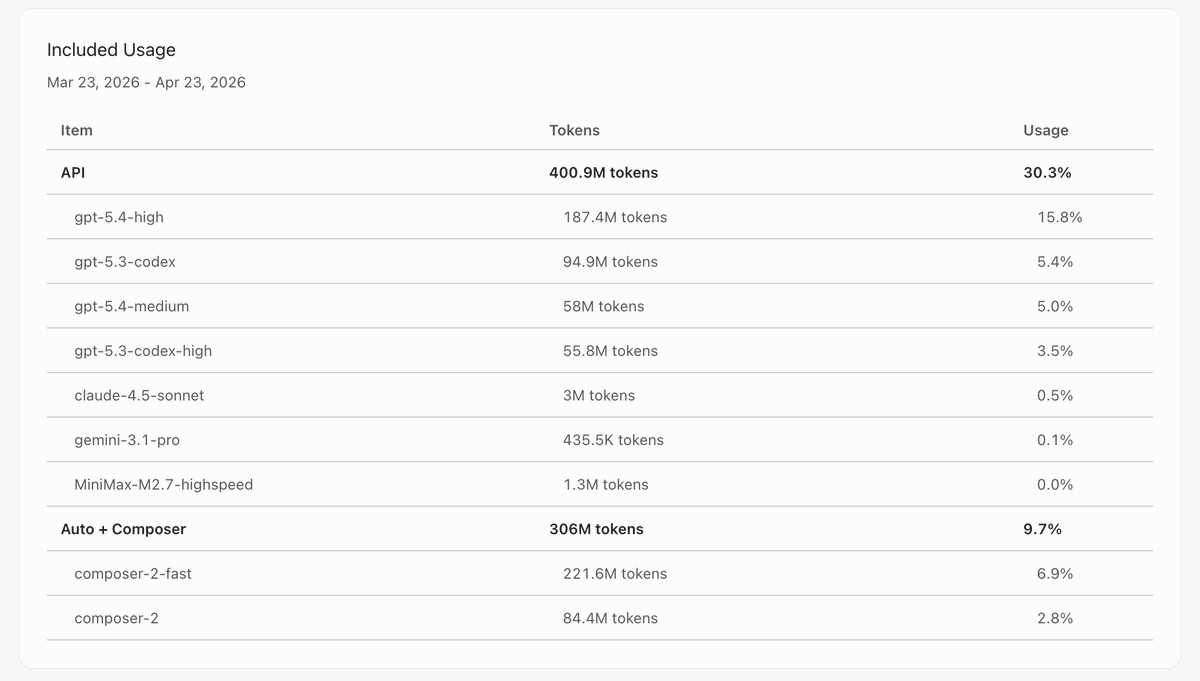Select the MiniMax-M2.7-highspeed row name

163,484
